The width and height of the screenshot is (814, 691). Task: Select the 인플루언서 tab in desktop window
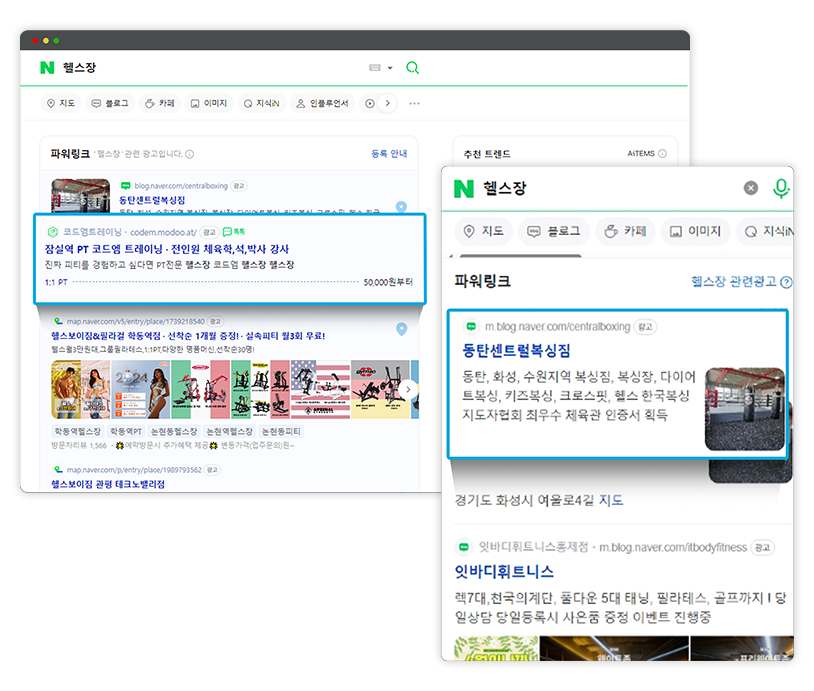pyautogui.click(x=322, y=103)
